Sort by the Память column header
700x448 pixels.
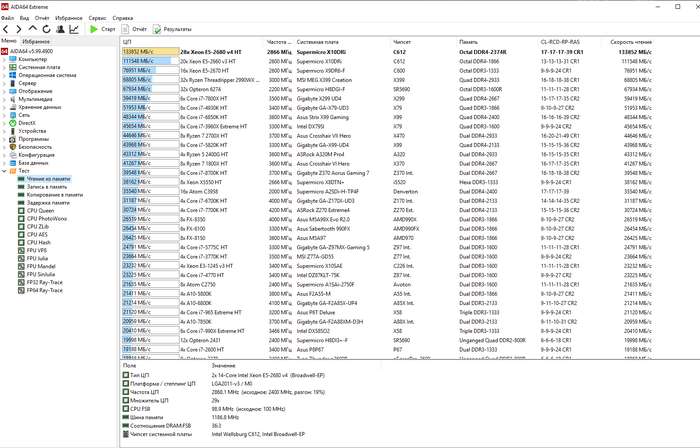tap(497, 42)
